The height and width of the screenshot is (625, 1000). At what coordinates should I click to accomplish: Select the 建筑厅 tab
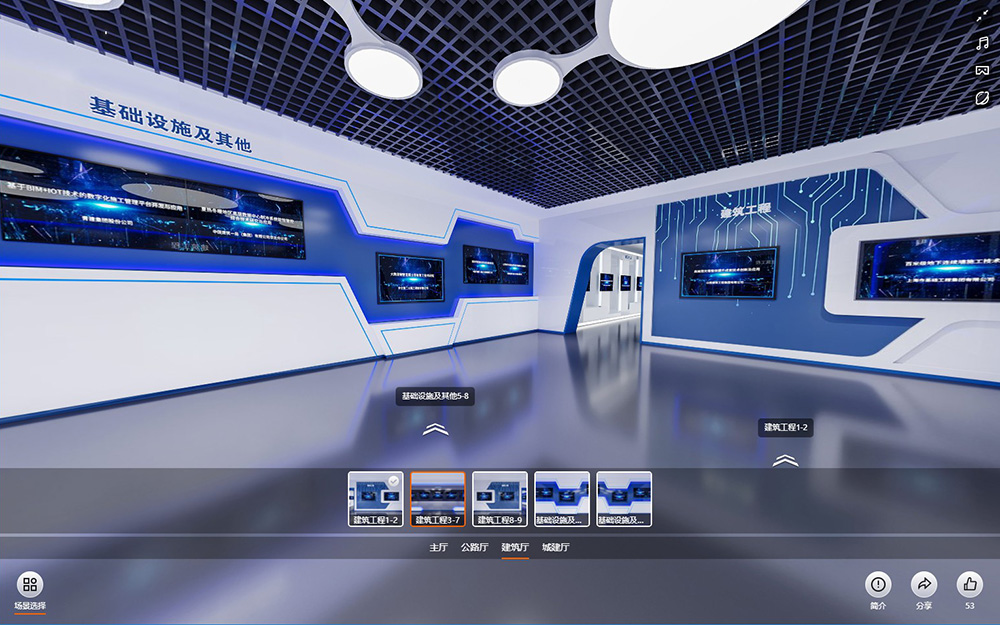click(515, 548)
